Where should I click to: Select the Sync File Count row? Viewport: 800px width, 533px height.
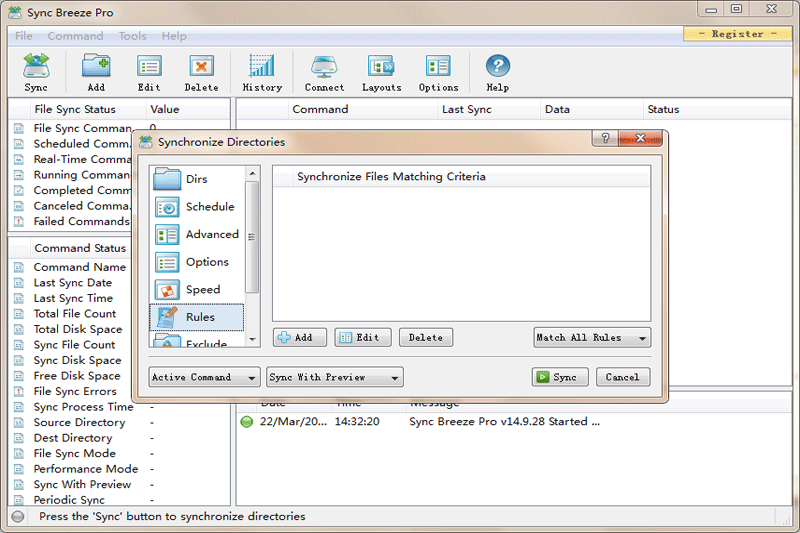point(71,345)
